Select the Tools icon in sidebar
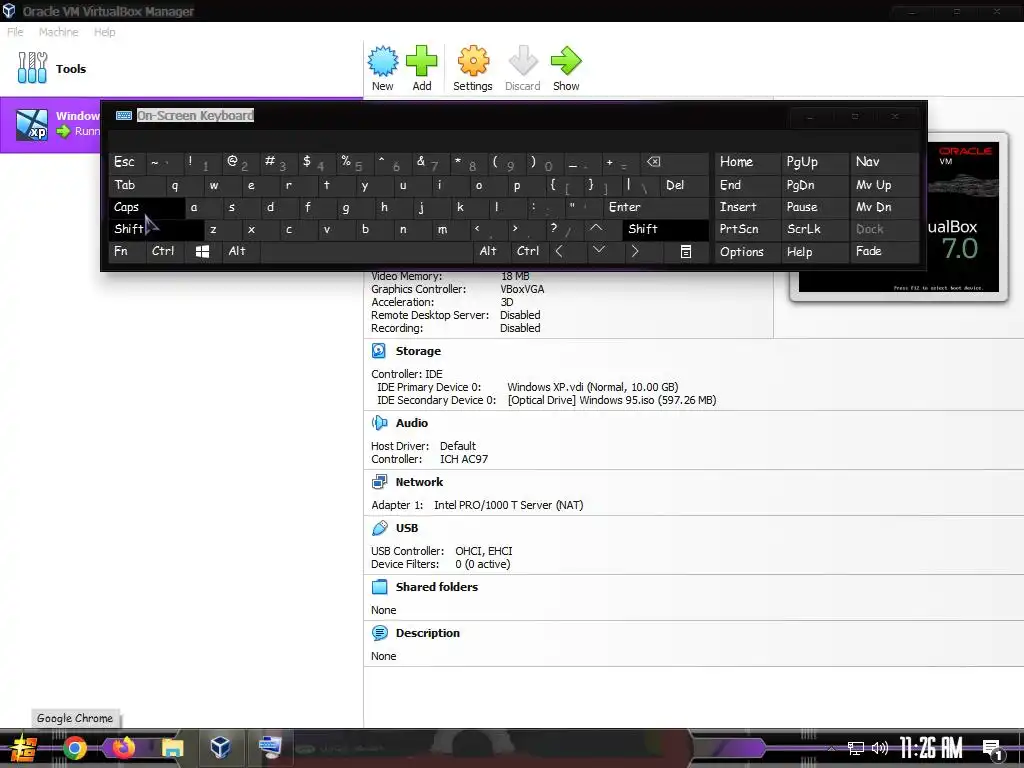Screen dimensions: 1024x768 pyautogui.click(x=32, y=68)
